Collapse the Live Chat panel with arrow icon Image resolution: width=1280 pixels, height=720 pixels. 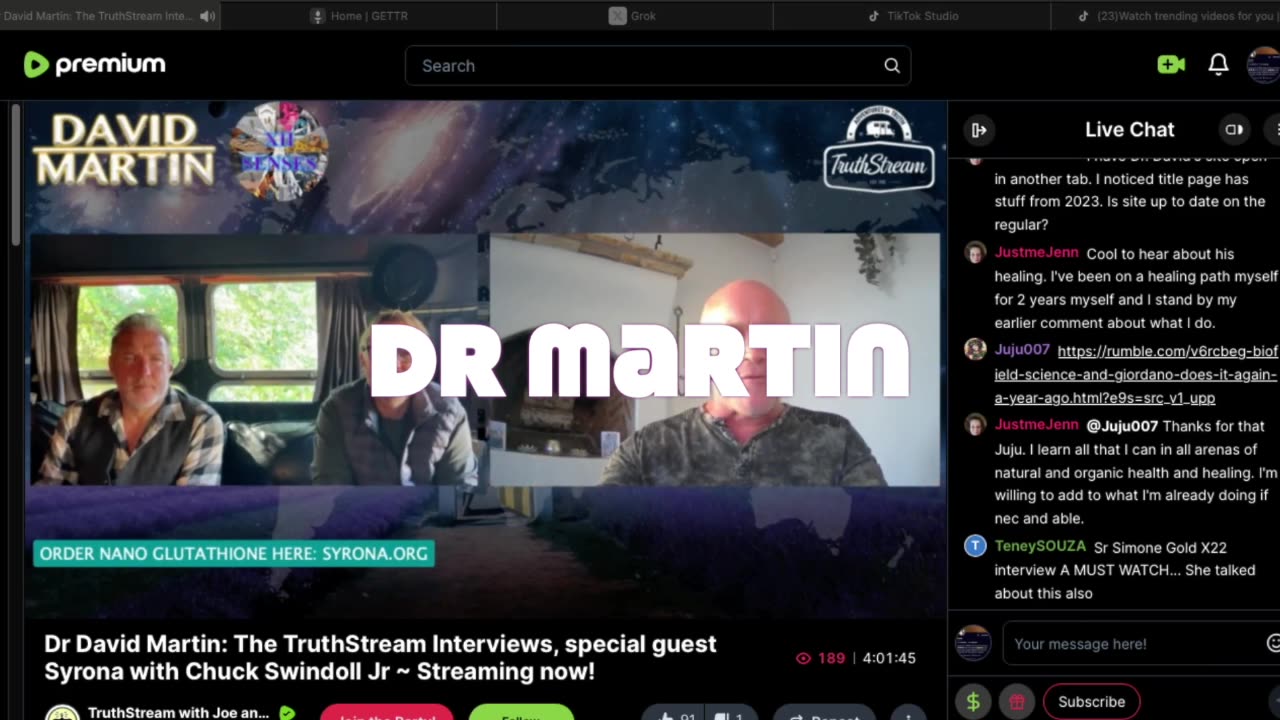[979, 130]
